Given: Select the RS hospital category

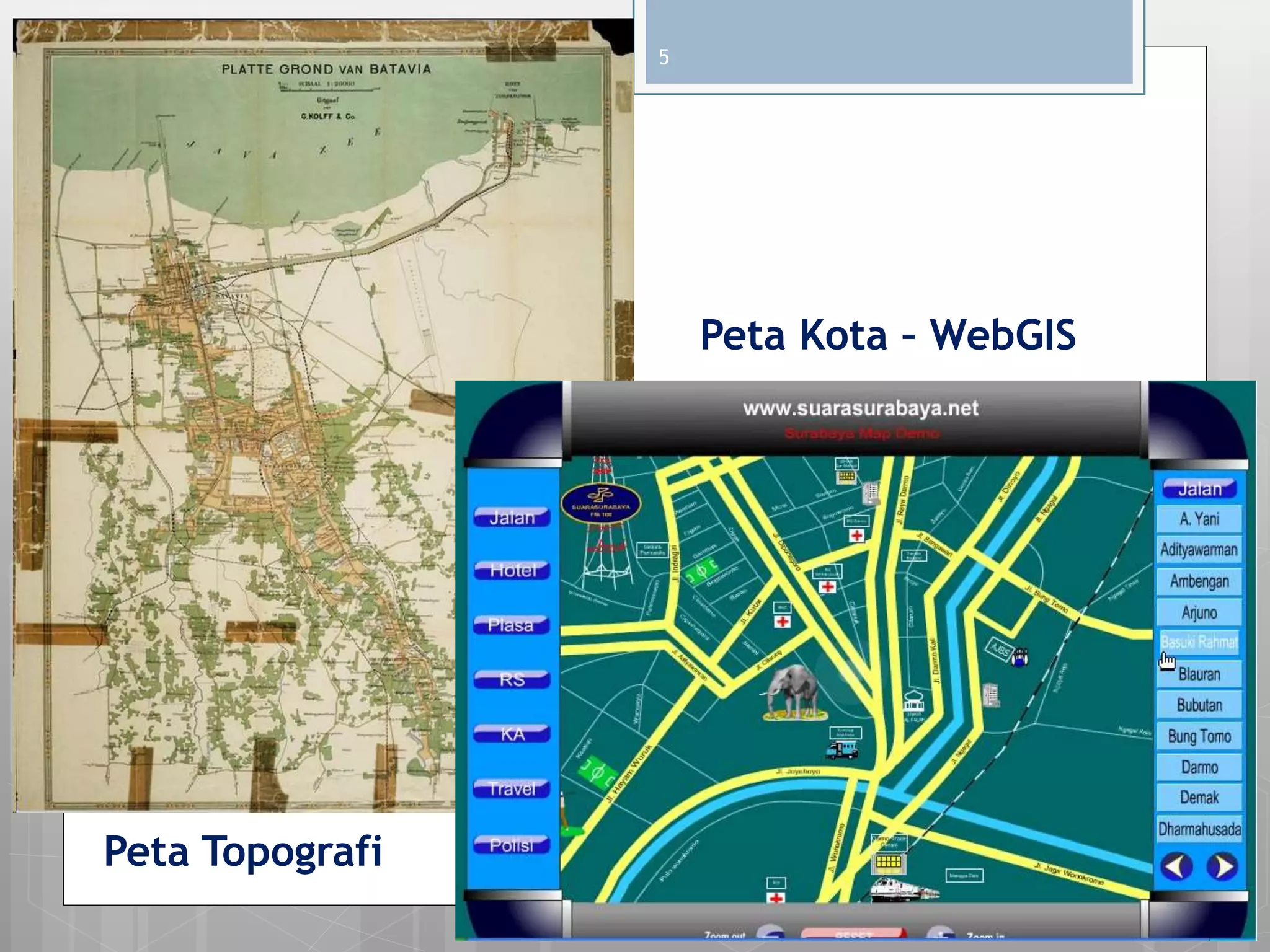Looking at the screenshot, I should tap(512, 679).
